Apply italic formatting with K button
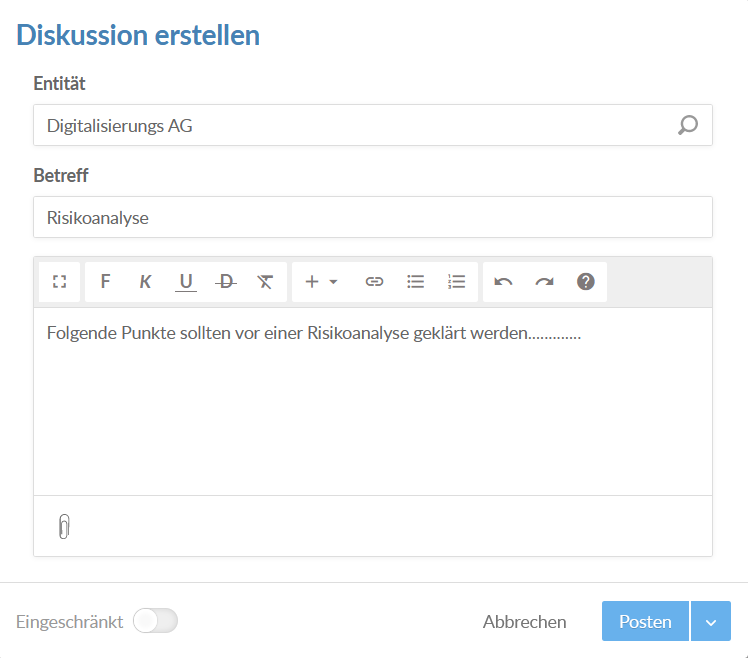Screen dimensions: 748x658 pyautogui.click(x=145, y=282)
